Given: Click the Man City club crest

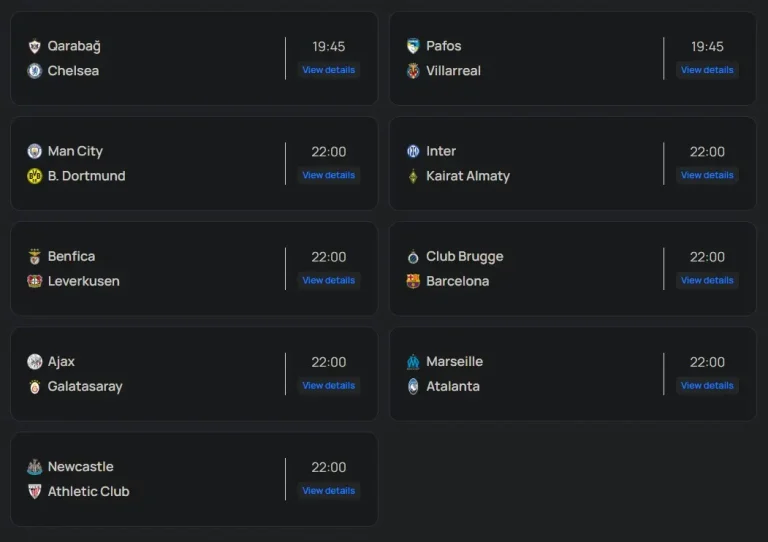Looking at the screenshot, I should click(34, 151).
